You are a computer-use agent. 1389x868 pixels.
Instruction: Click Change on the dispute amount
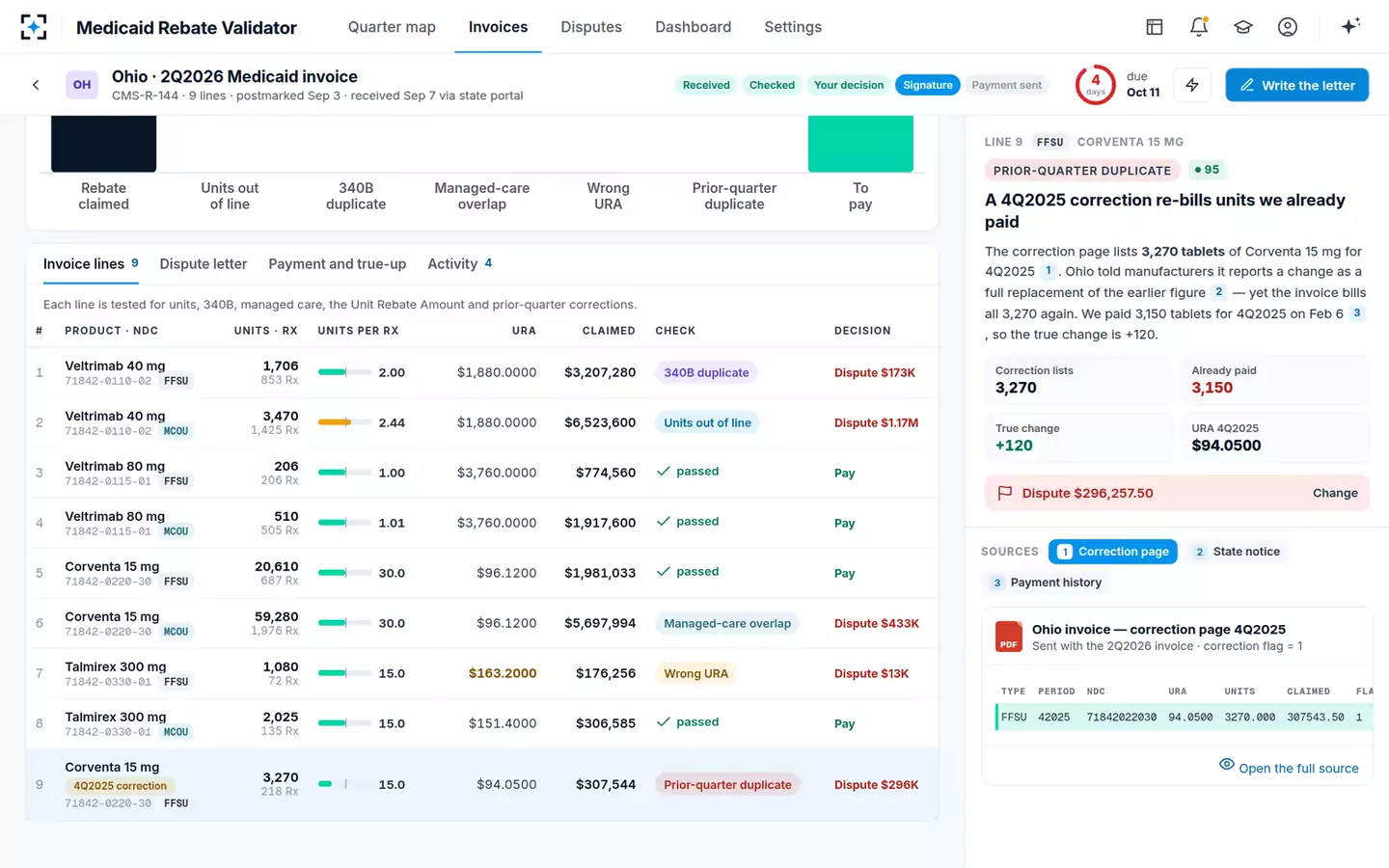[x=1335, y=493]
